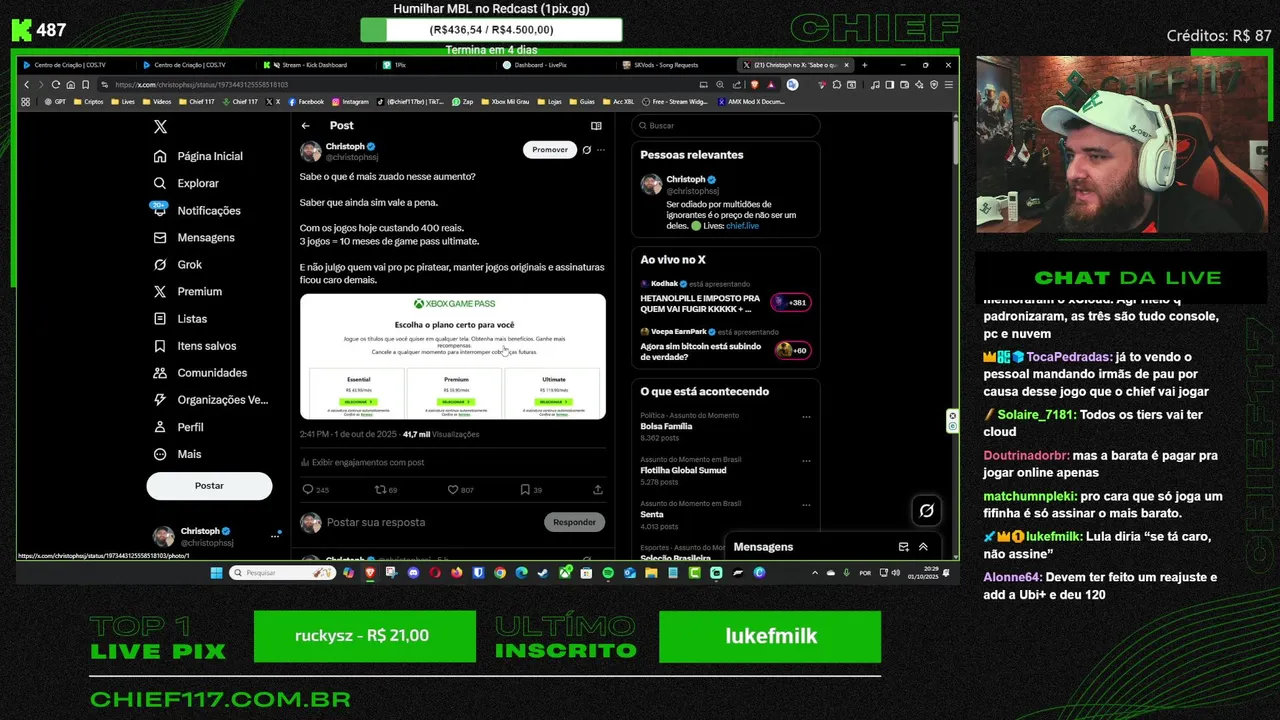Open Listas in the X sidebar
Screen dimensions: 1280x720
pyautogui.click(x=180, y=318)
